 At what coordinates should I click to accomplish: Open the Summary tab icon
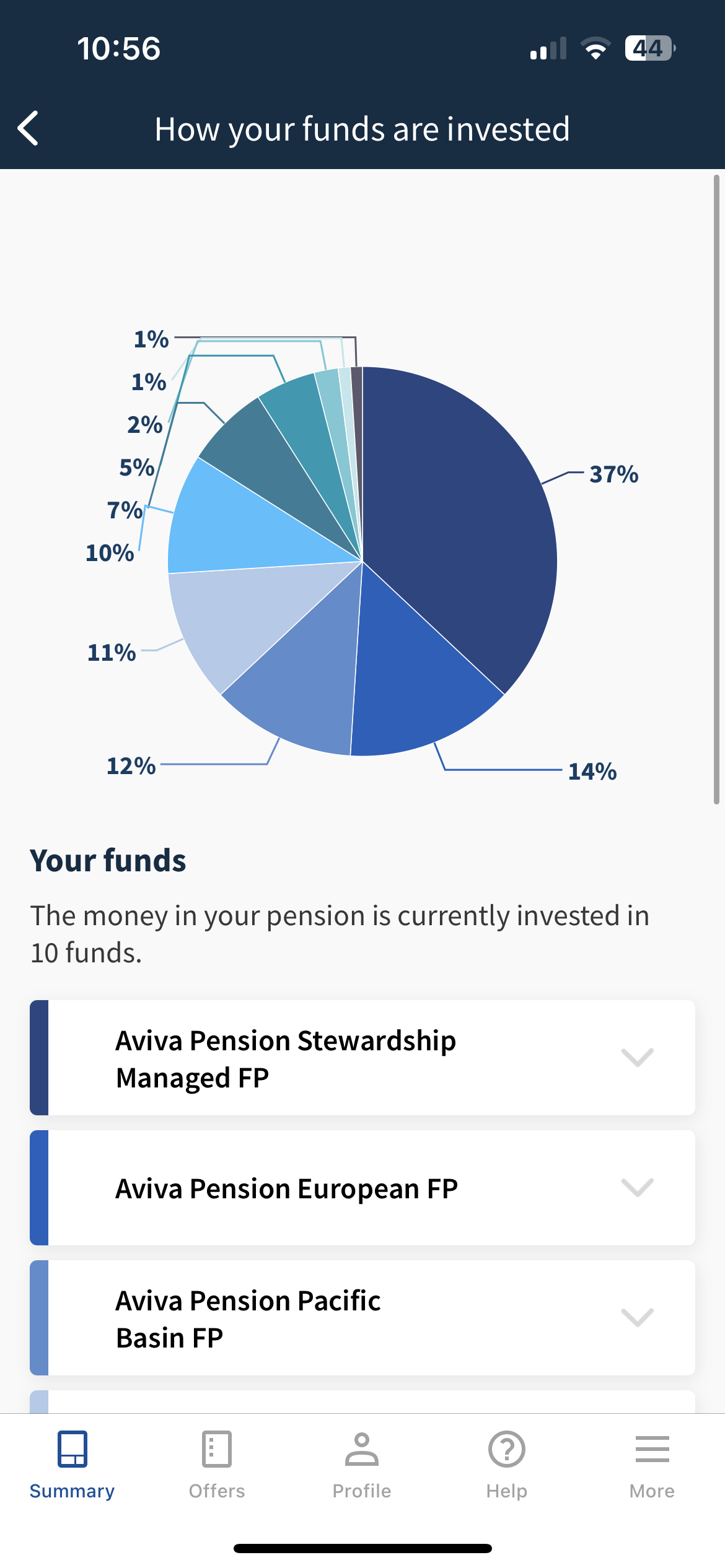click(72, 1449)
